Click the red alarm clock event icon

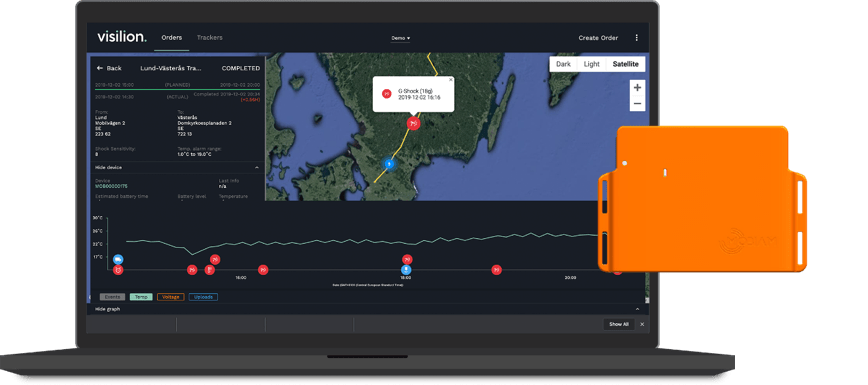(118, 270)
